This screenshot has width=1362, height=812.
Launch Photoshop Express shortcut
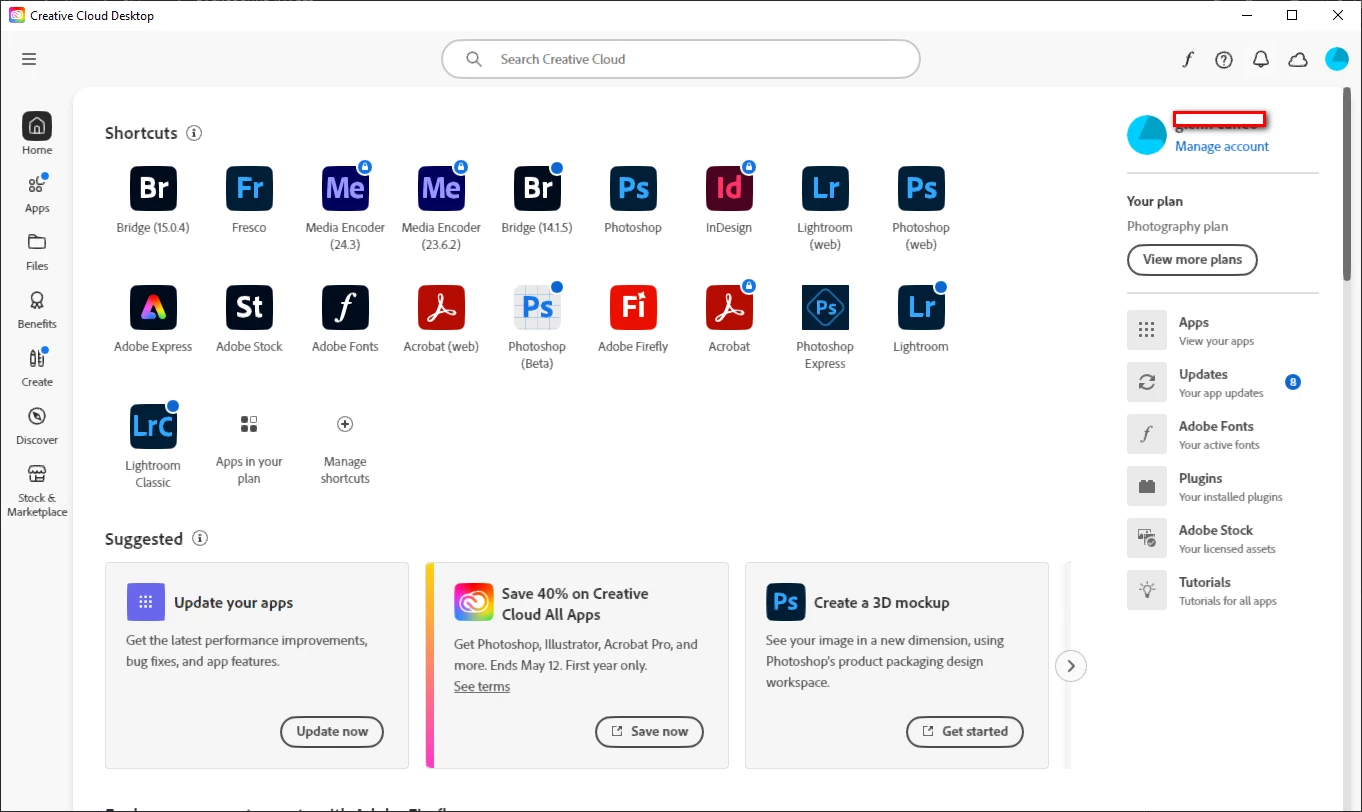[x=825, y=307]
